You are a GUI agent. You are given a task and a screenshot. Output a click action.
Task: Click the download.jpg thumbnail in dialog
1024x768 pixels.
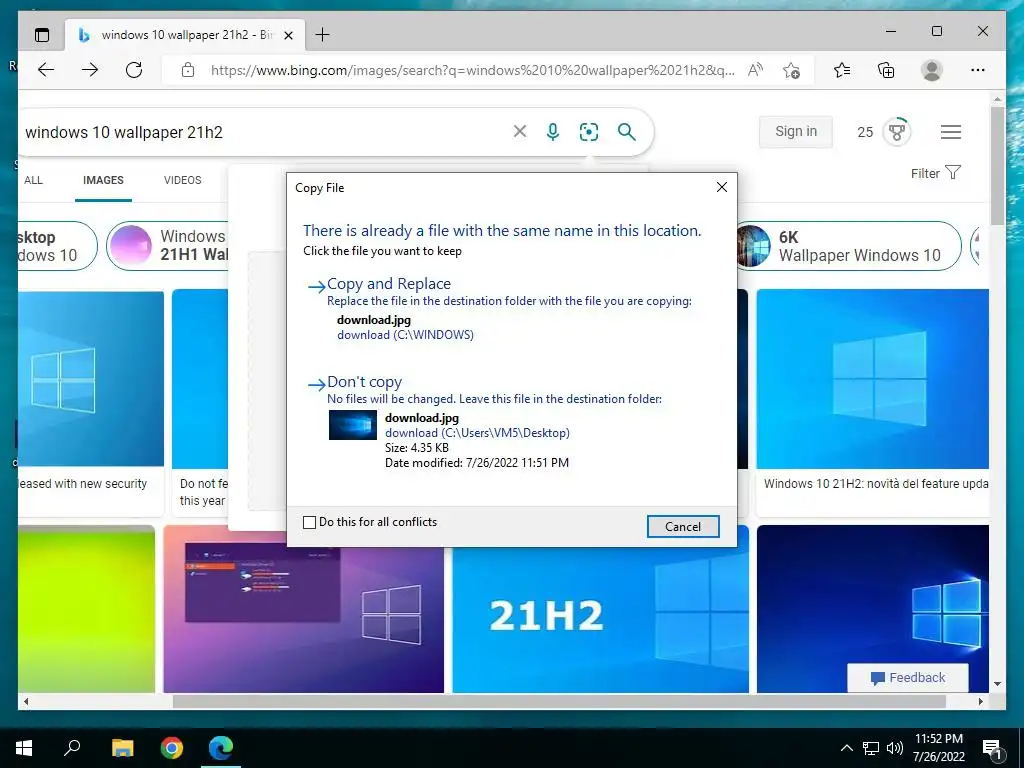(x=353, y=424)
